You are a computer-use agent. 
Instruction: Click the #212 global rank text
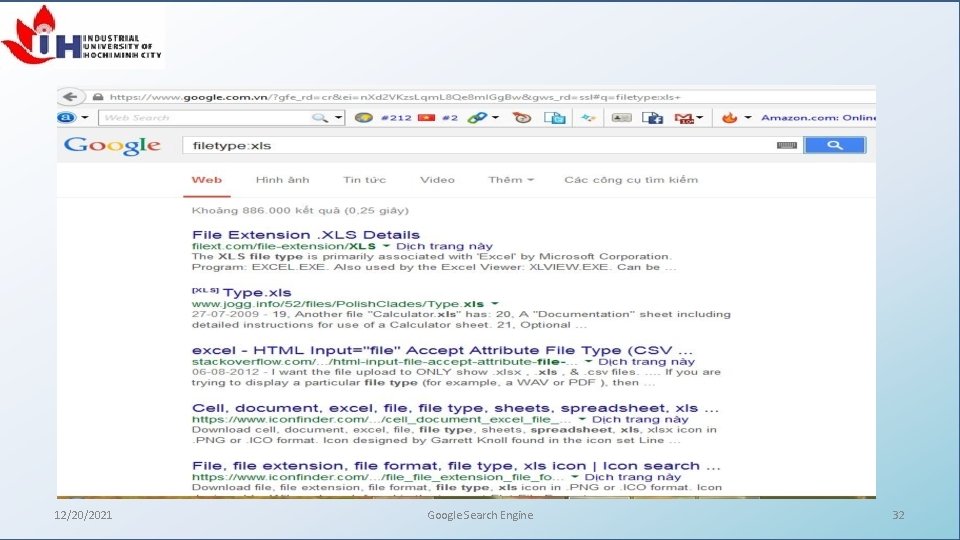click(x=396, y=118)
